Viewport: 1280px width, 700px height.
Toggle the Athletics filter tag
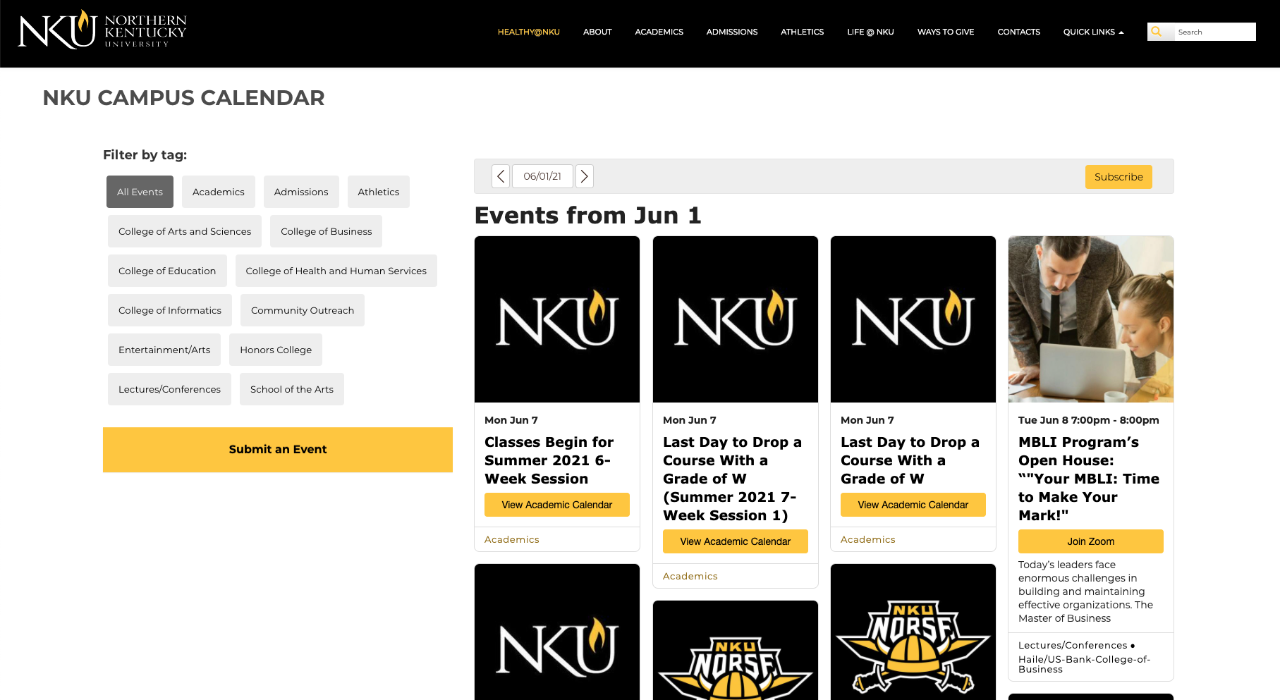tap(378, 191)
